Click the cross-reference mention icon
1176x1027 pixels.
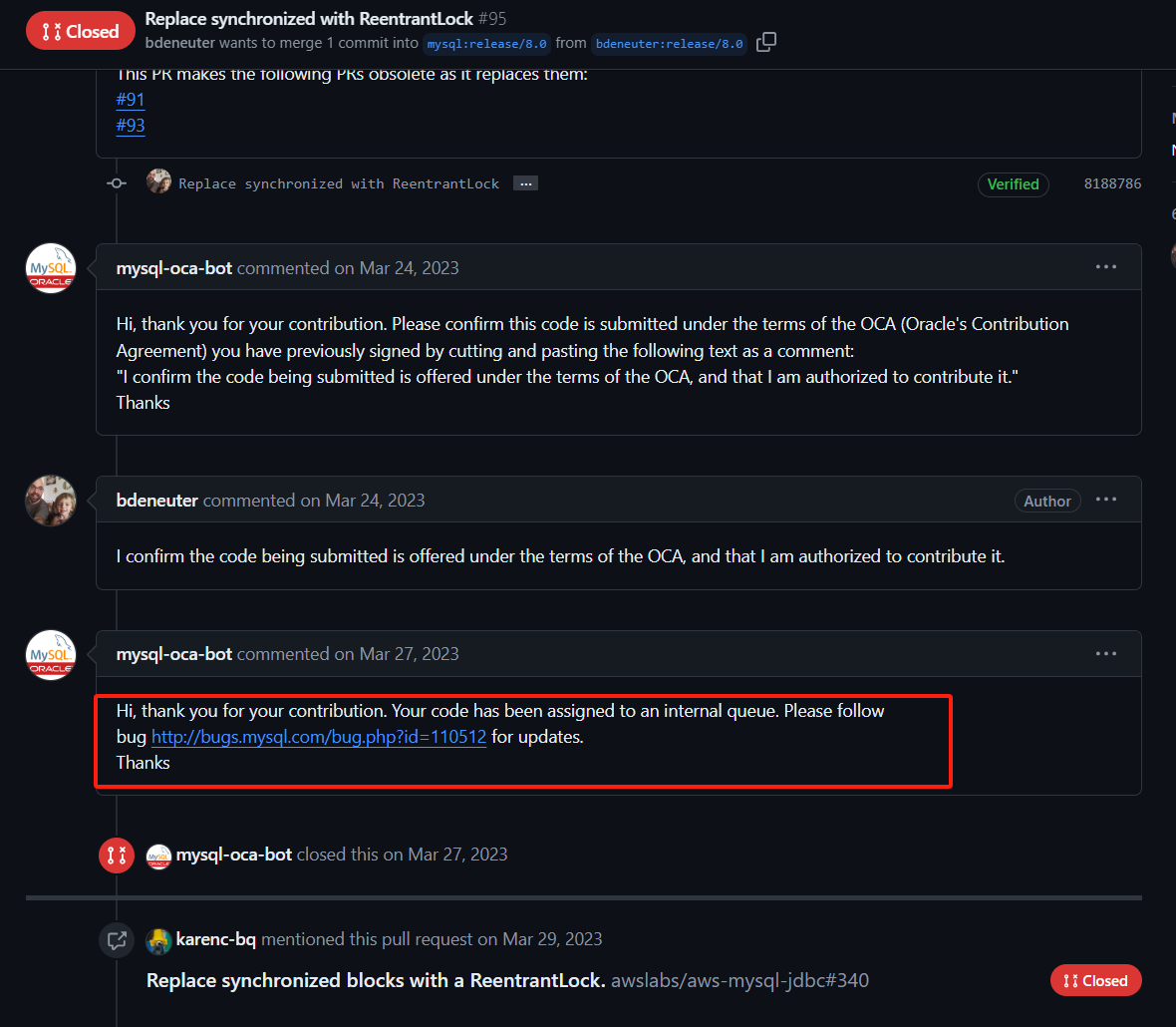[x=117, y=940]
